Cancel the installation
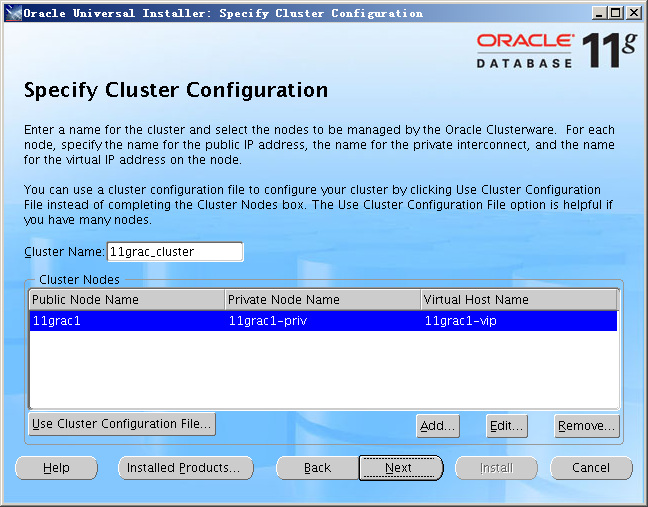The width and height of the screenshot is (648, 507). [x=591, y=468]
